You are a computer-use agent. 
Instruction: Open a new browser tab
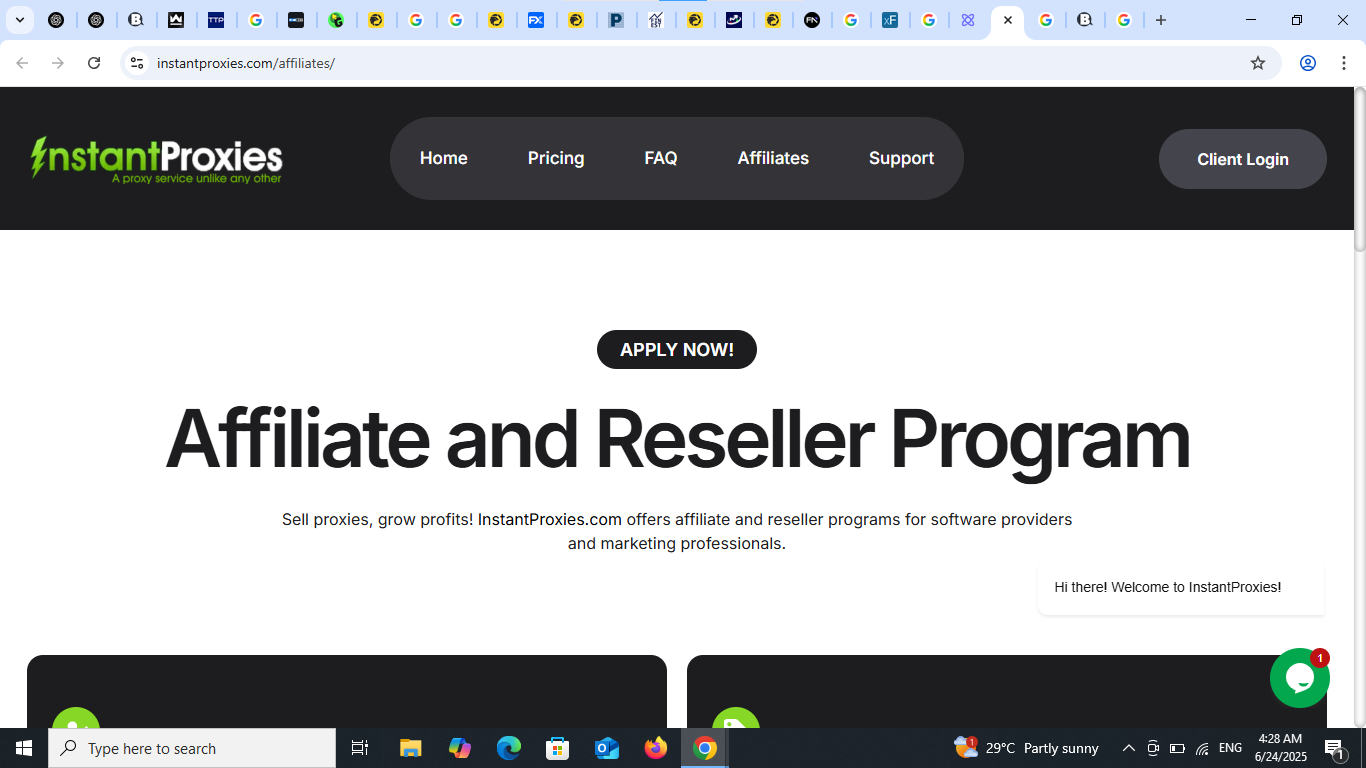coord(1161,20)
